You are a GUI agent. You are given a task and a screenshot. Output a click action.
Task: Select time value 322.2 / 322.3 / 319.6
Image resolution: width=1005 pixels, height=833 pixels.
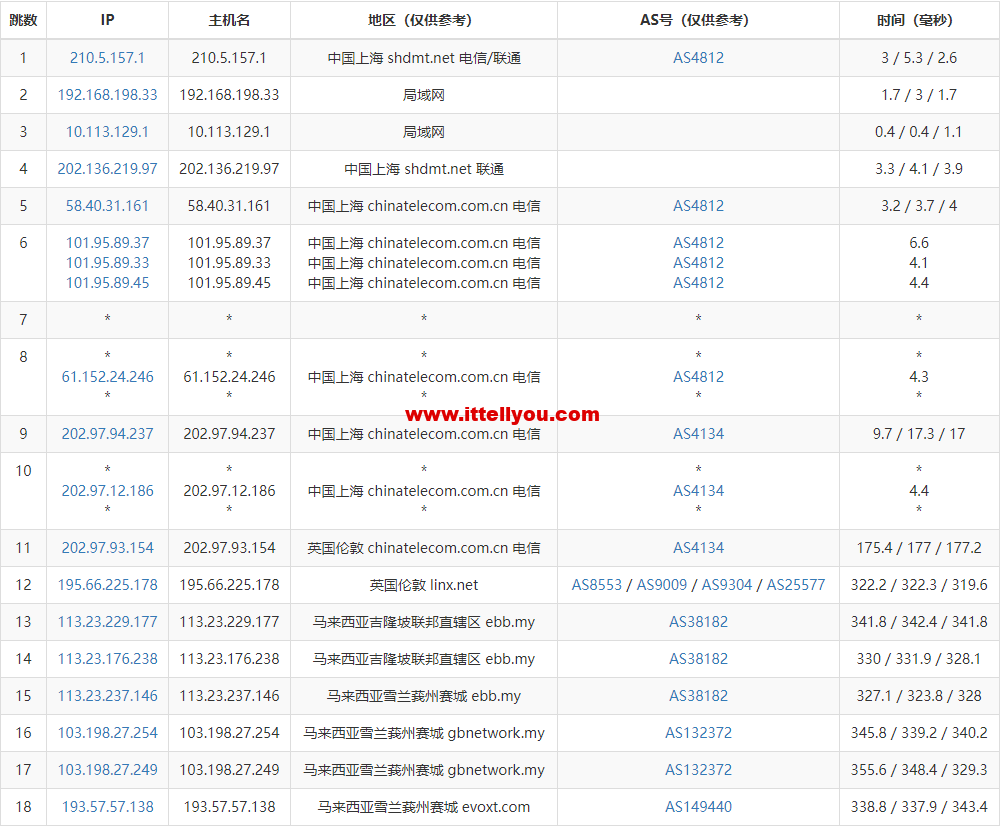coord(918,585)
